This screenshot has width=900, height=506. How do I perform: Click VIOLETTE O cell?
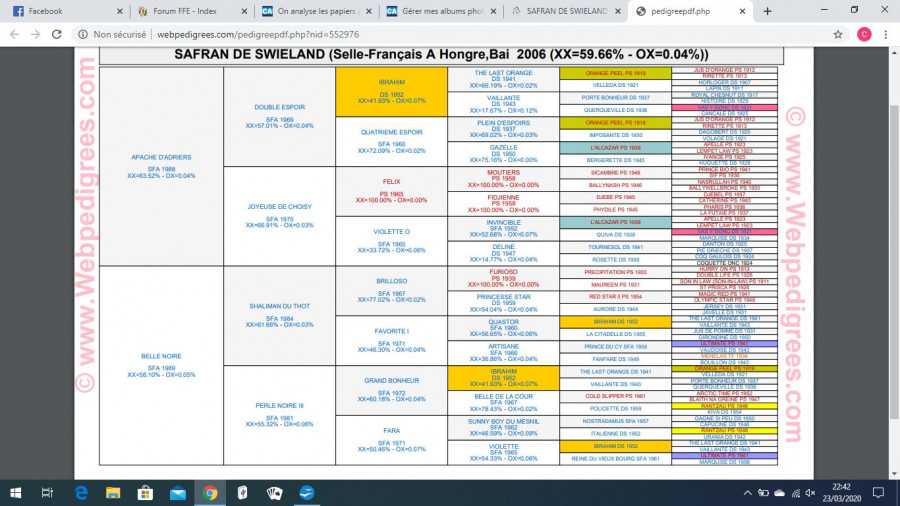tap(391, 241)
